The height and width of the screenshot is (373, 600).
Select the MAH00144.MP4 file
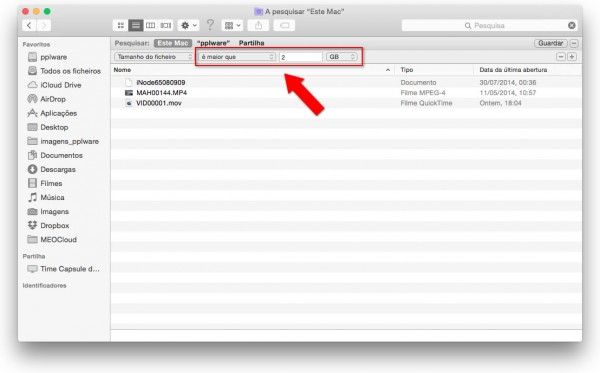pos(161,93)
